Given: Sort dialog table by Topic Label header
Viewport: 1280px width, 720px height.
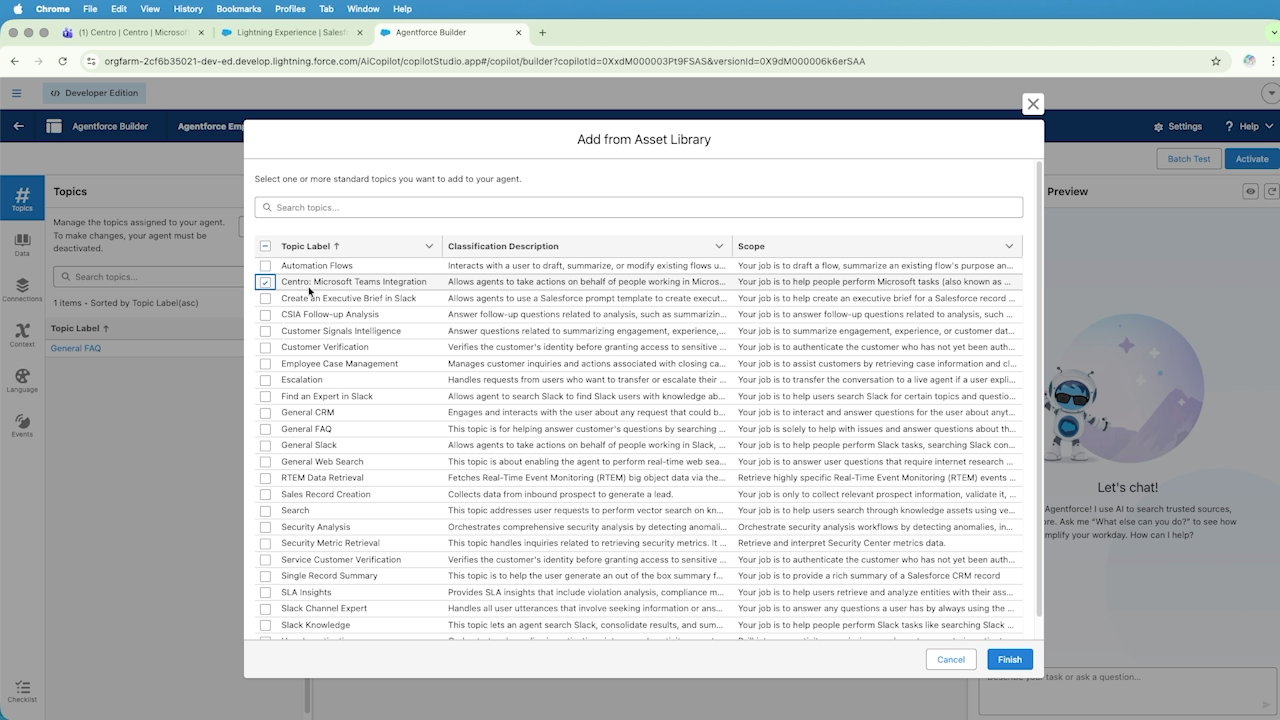Looking at the screenshot, I should (310, 246).
